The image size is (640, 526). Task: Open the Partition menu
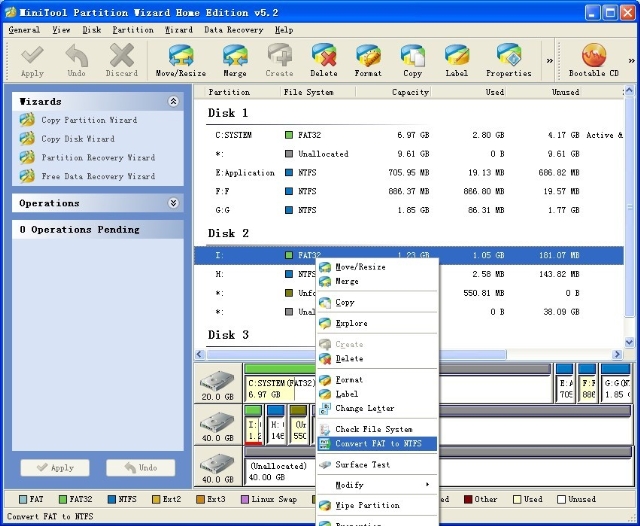pyautogui.click(x=133, y=30)
